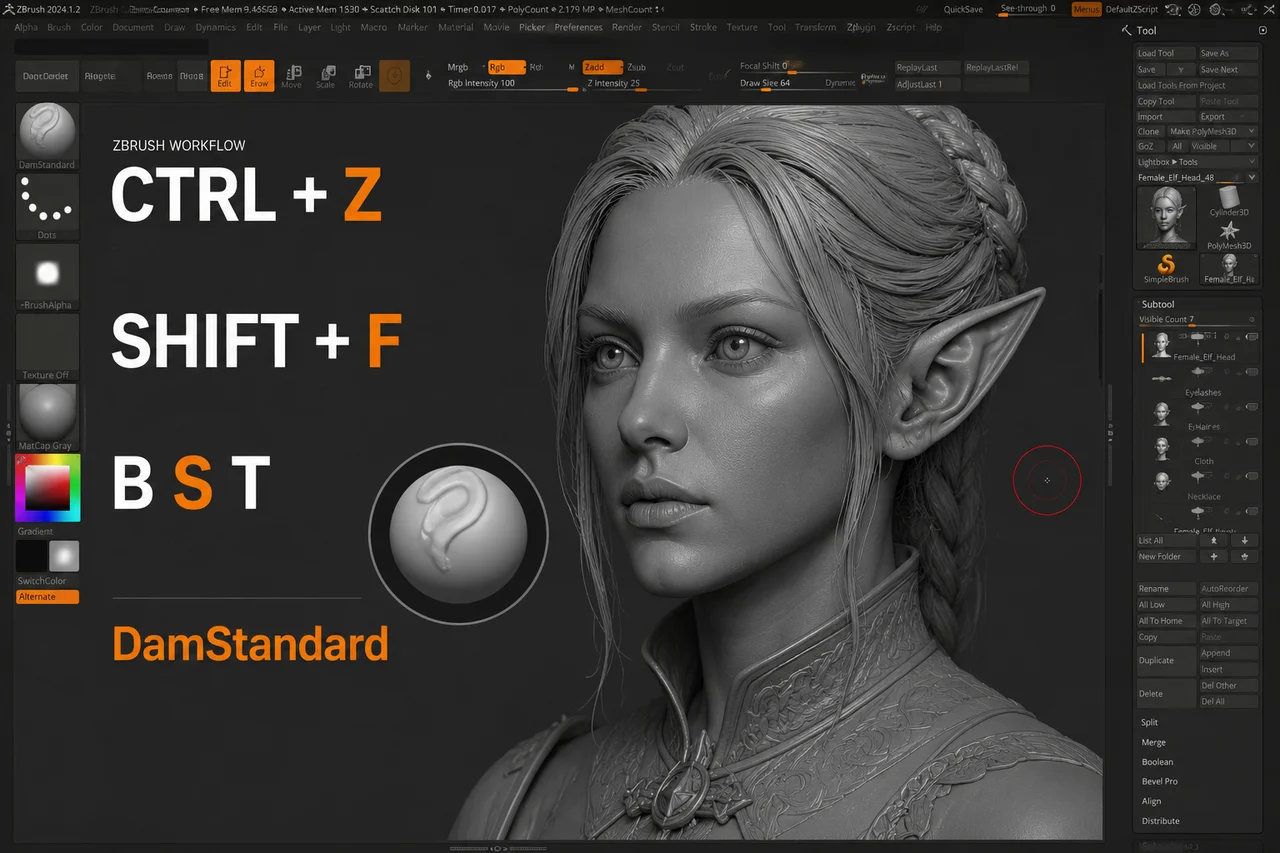This screenshot has width=1280, height=853.
Task: Open the Texture Off slot
Action: point(47,347)
